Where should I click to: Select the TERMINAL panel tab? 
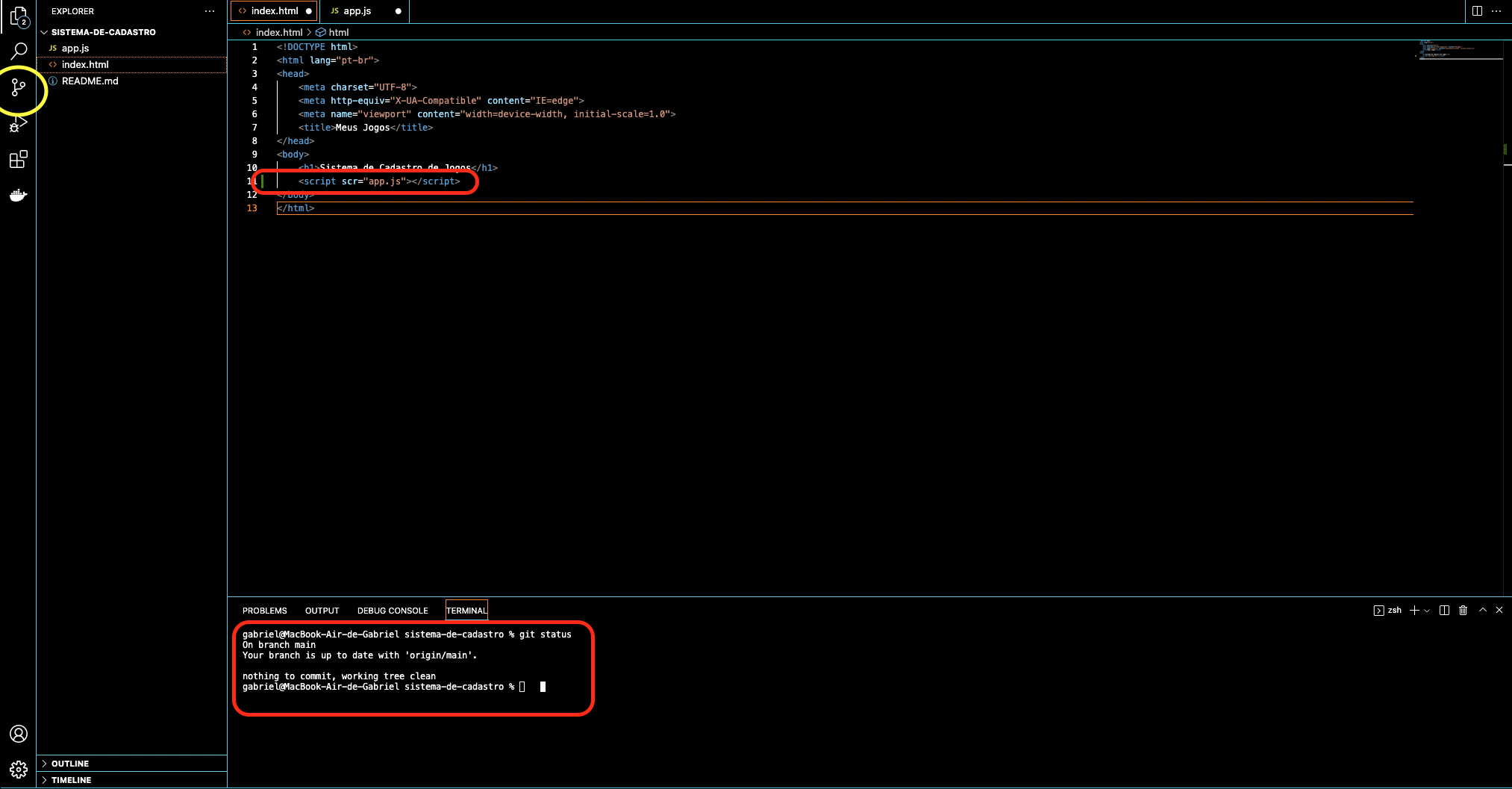pos(466,611)
